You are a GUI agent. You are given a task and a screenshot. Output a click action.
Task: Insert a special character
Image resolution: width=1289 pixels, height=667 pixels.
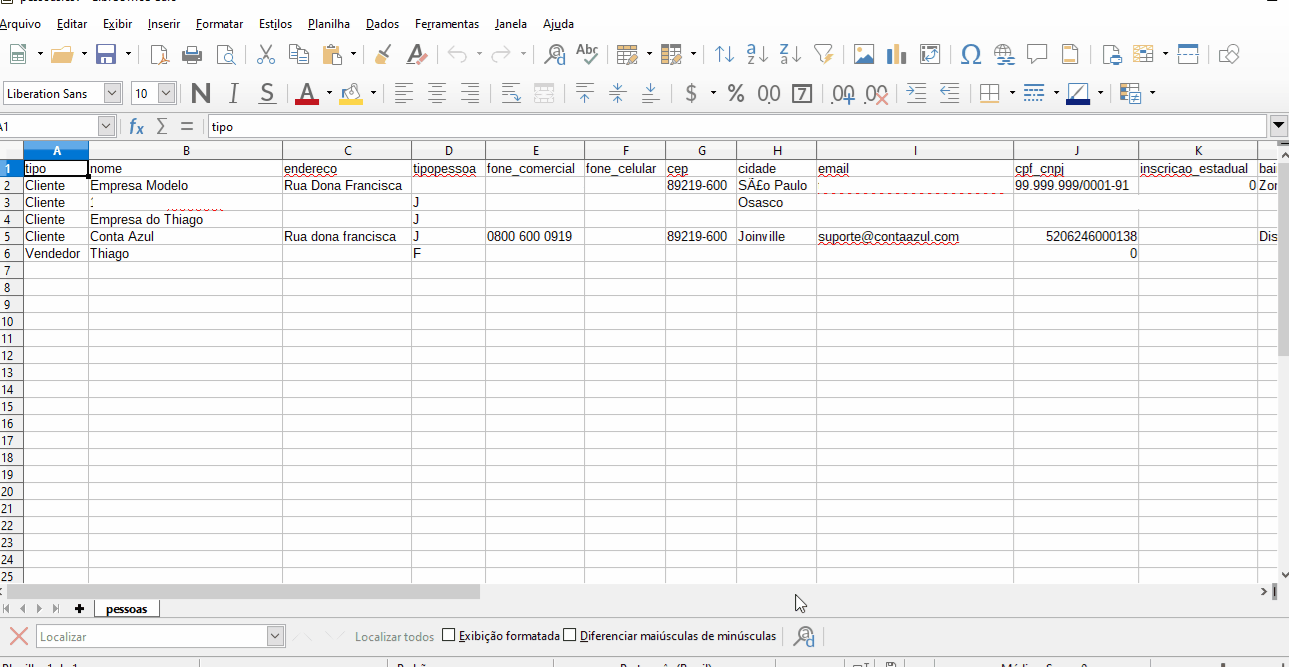[970, 53]
